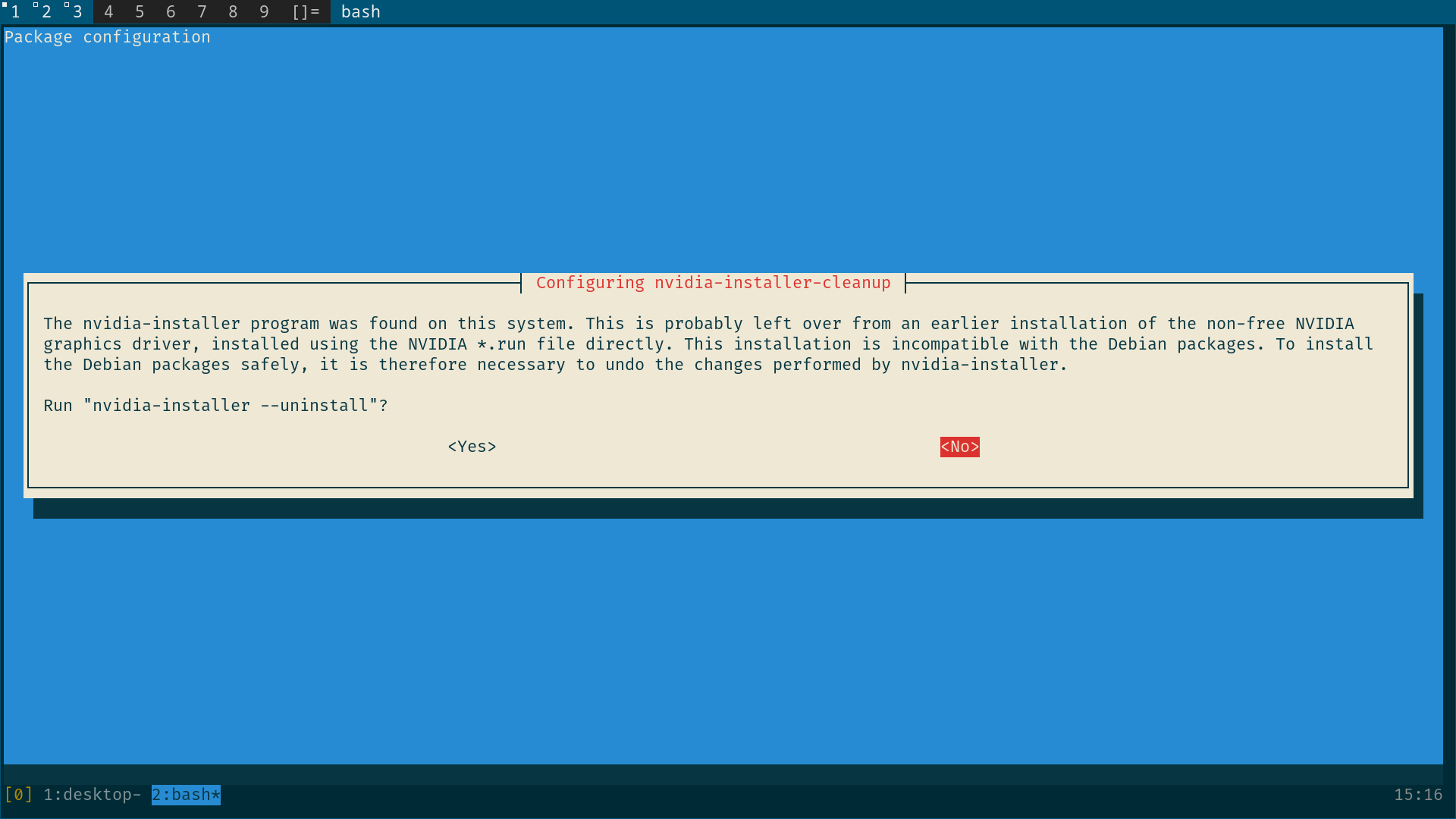Switch to workspace tag 7

(x=202, y=11)
